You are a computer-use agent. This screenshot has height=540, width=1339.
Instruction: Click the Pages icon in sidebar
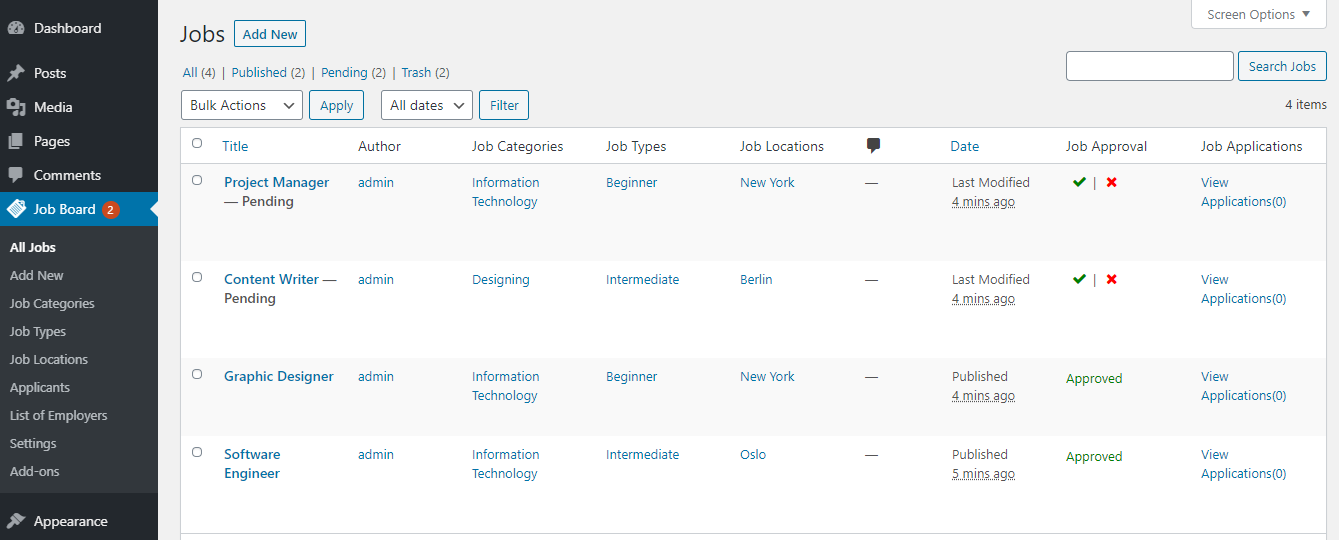point(16,141)
